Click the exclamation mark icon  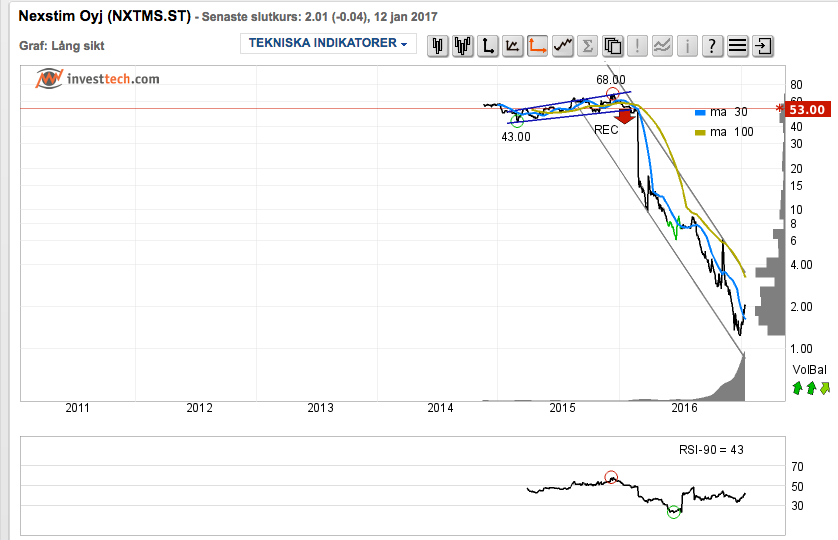(637, 46)
